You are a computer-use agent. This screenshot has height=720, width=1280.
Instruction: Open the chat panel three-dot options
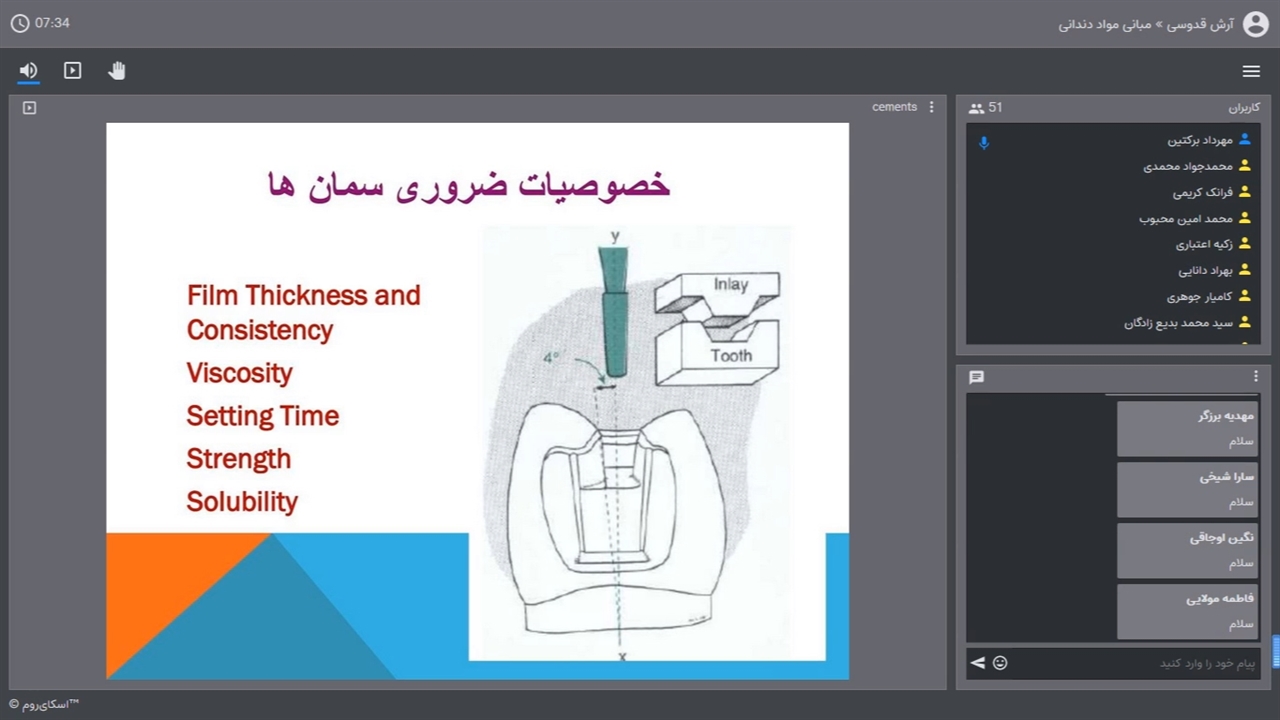point(1256,376)
